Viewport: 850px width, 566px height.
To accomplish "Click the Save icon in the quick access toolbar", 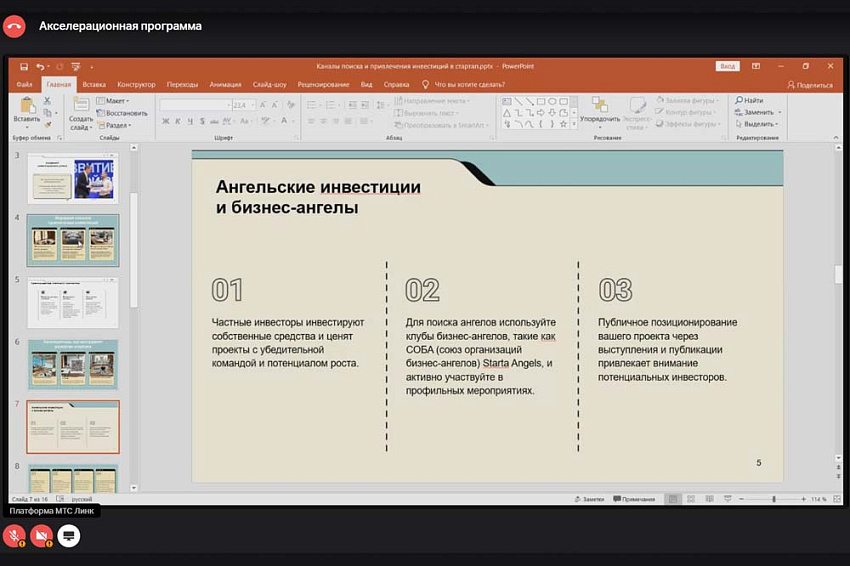I will 24,66.
